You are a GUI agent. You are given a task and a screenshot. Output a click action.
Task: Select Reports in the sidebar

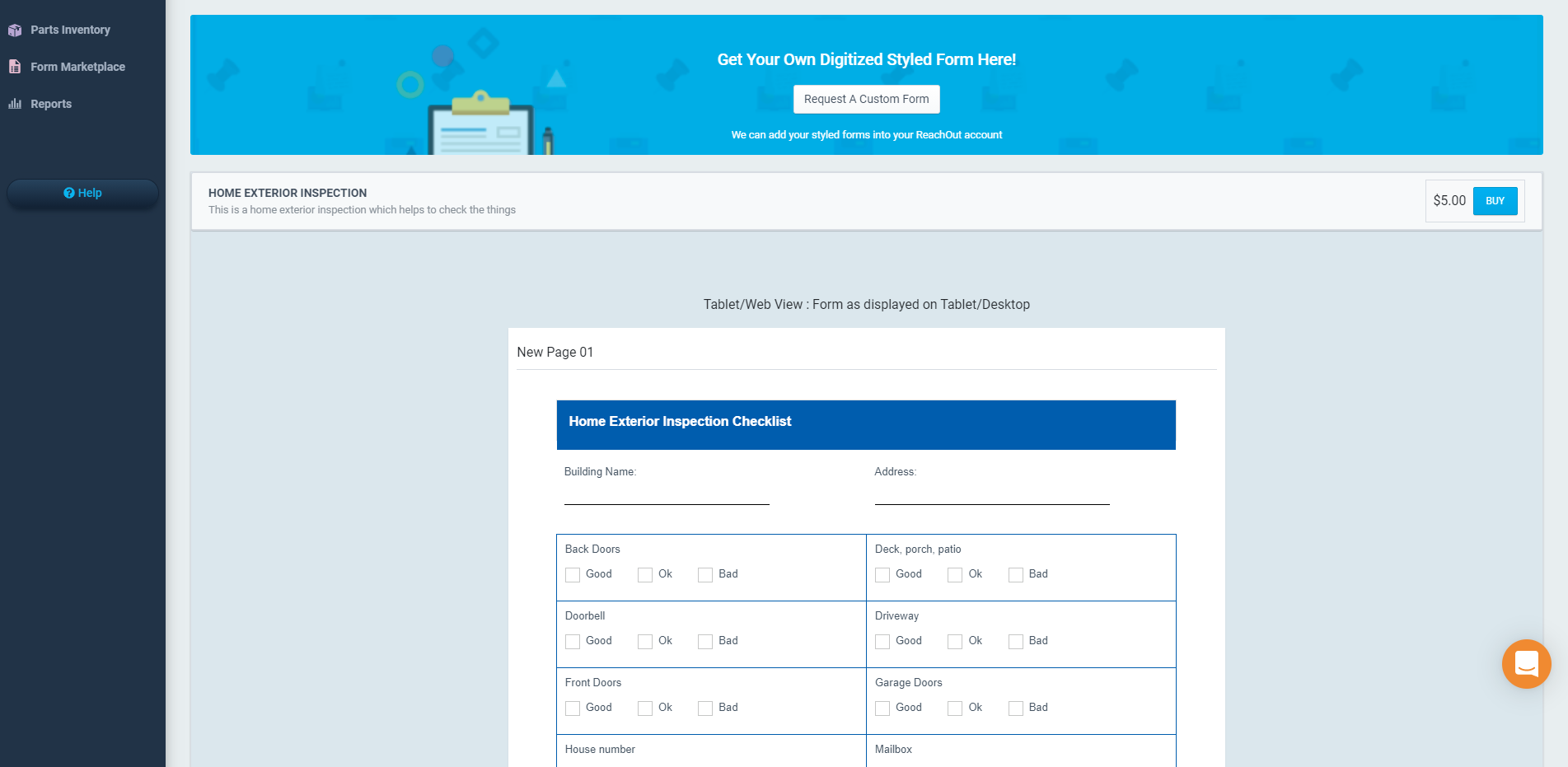[x=51, y=103]
